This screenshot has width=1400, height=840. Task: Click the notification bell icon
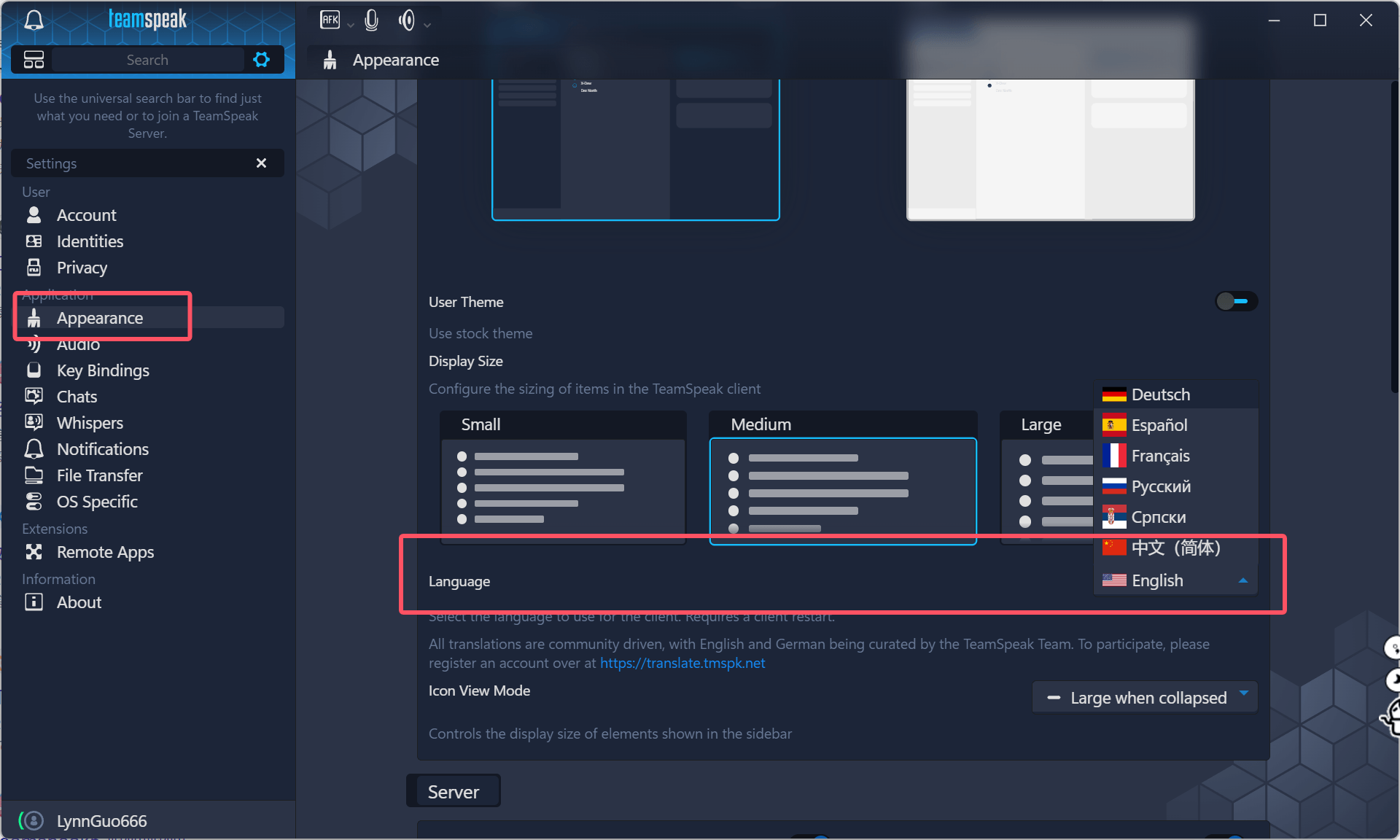(x=34, y=20)
